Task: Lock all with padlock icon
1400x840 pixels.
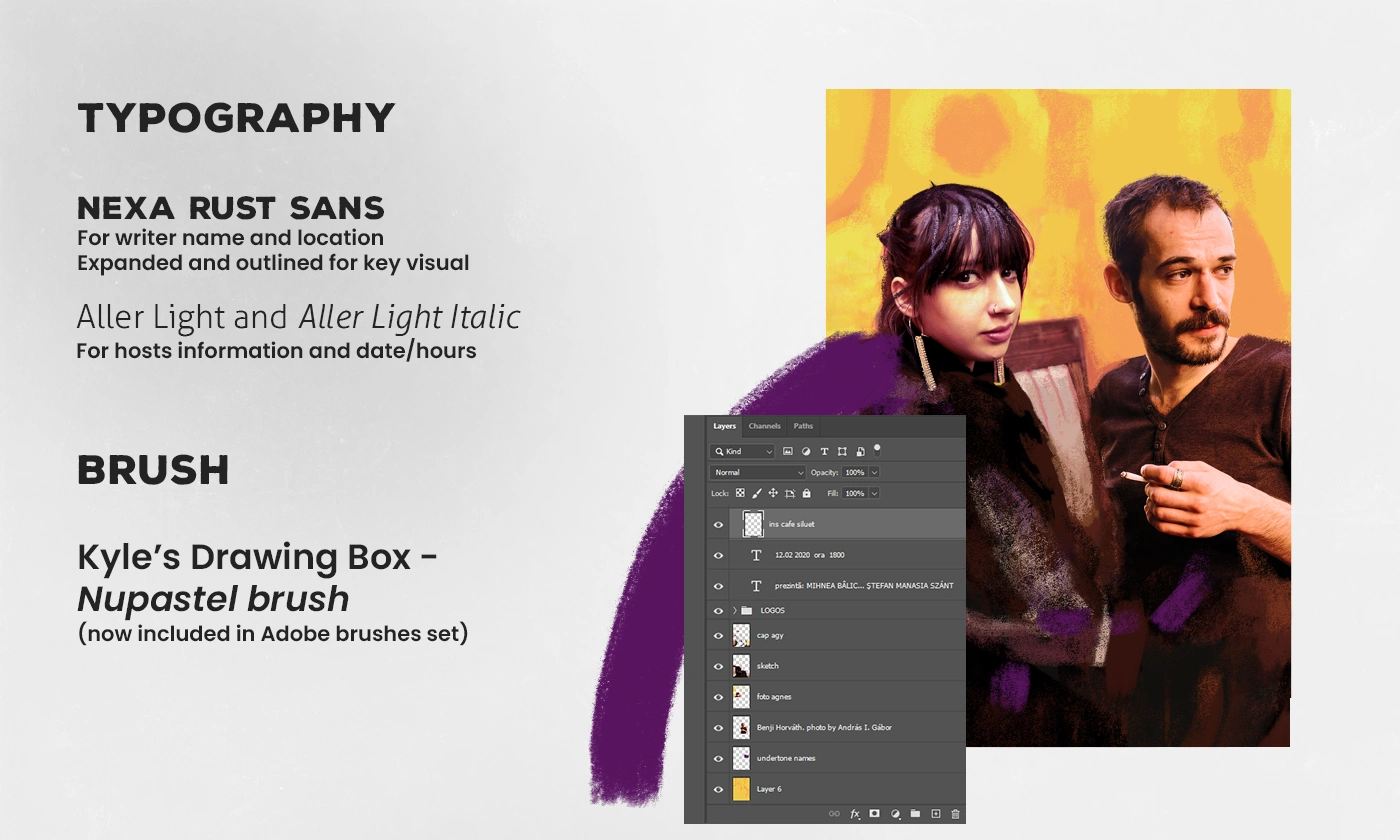Action: click(x=806, y=493)
